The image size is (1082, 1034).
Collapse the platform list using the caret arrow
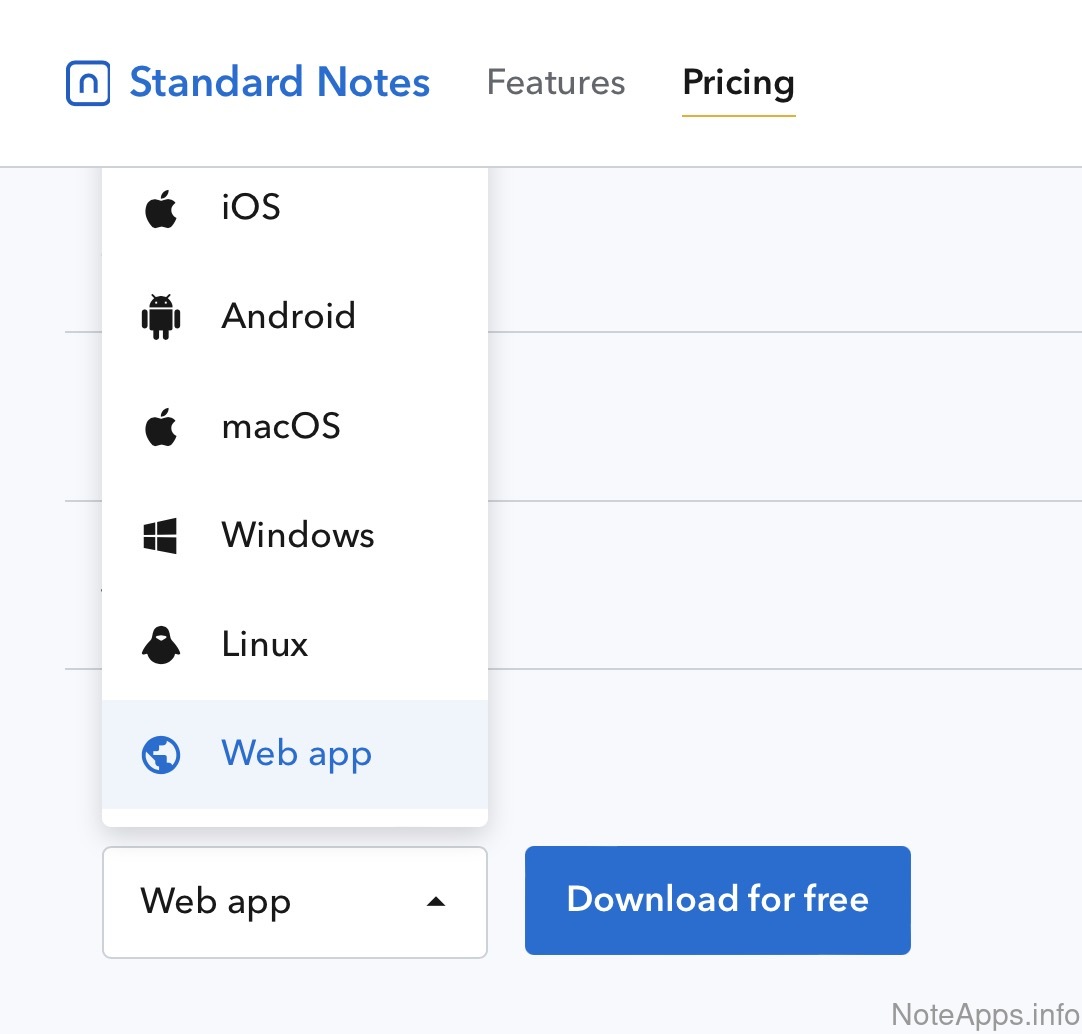[x=435, y=902]
